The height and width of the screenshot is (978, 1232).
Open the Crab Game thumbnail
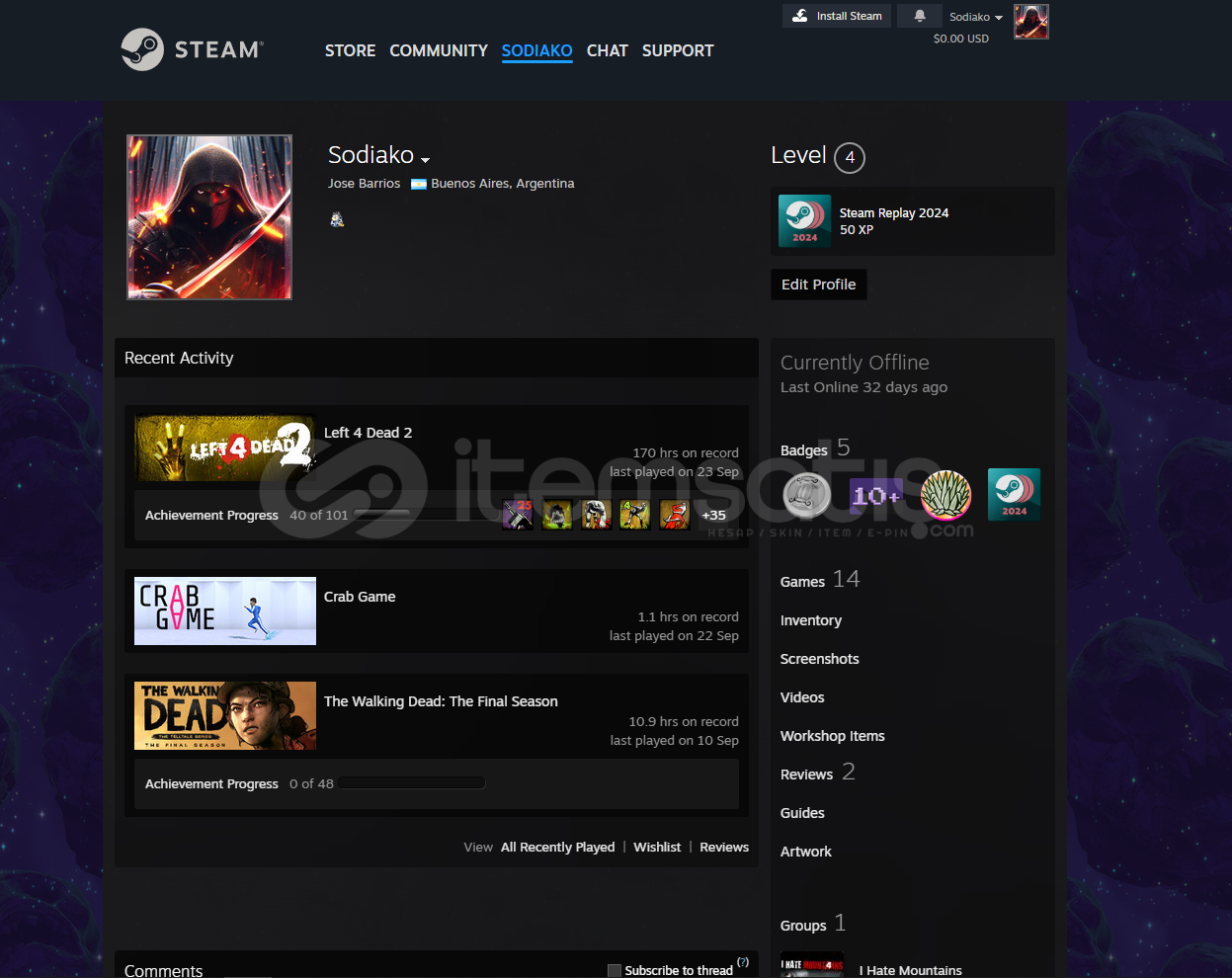click(x=225, y=611)
